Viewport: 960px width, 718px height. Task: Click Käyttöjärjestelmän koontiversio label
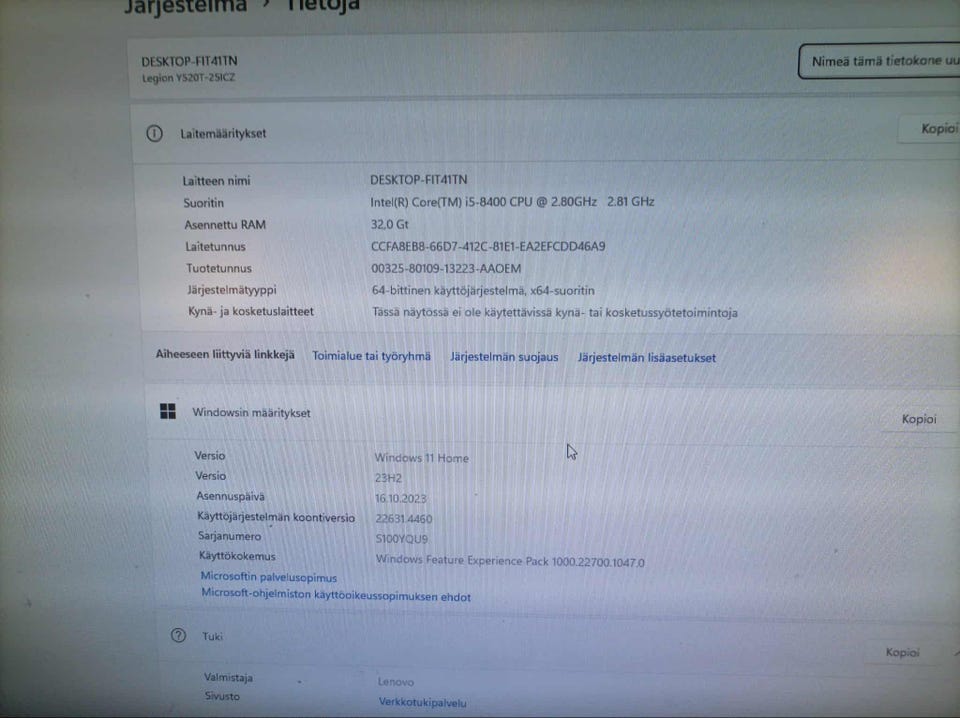pyautogui.click(x=276, y=517)
